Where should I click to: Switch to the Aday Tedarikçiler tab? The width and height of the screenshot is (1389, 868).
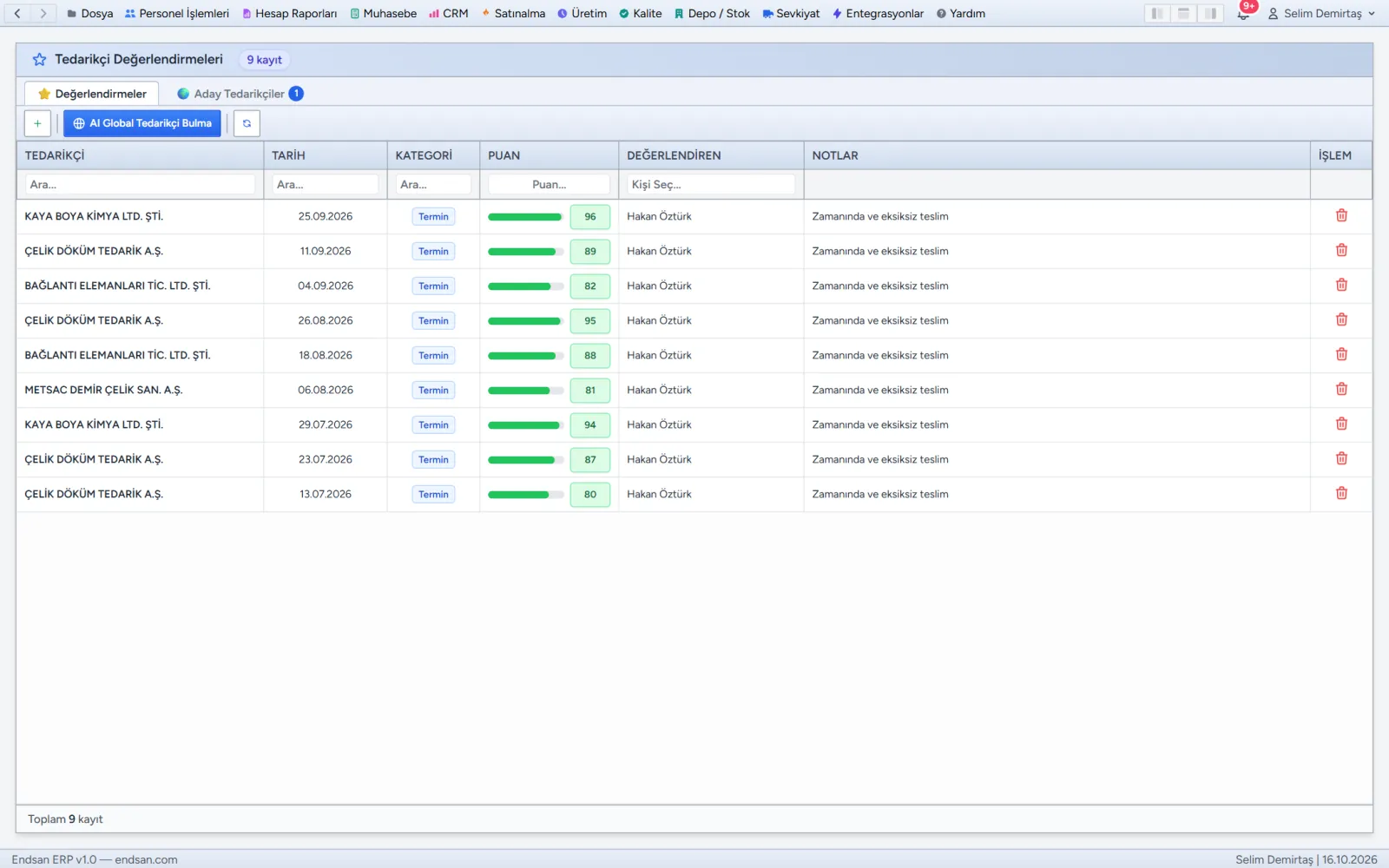(240, 94)
